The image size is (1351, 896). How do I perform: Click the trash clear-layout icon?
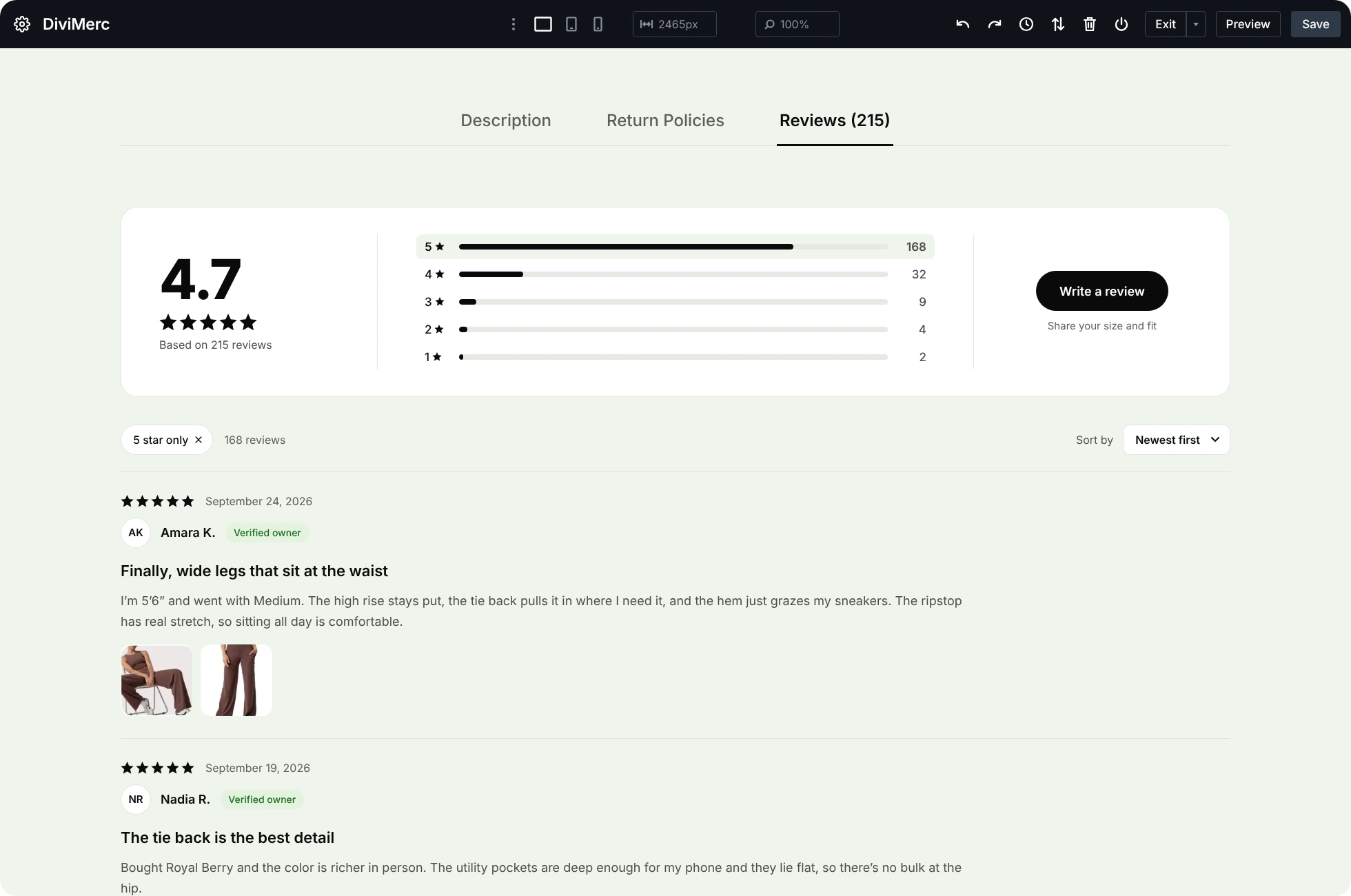click(1090, 24)
